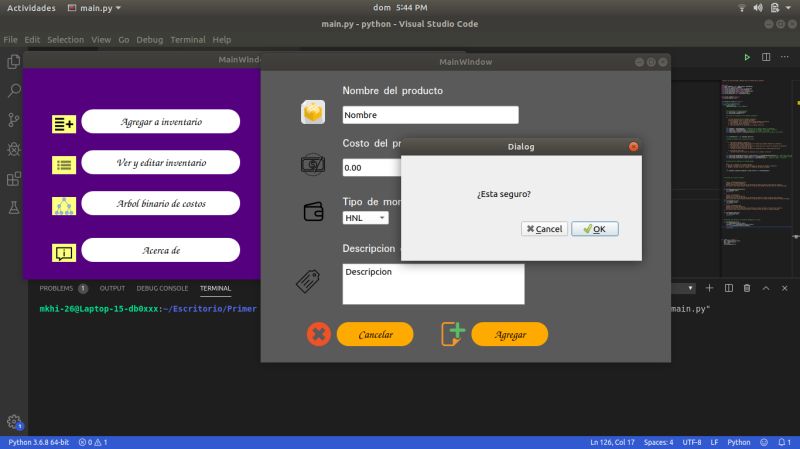Click the Agregar a inventario button
Screen dimensions: 800x449
point(161,121)
